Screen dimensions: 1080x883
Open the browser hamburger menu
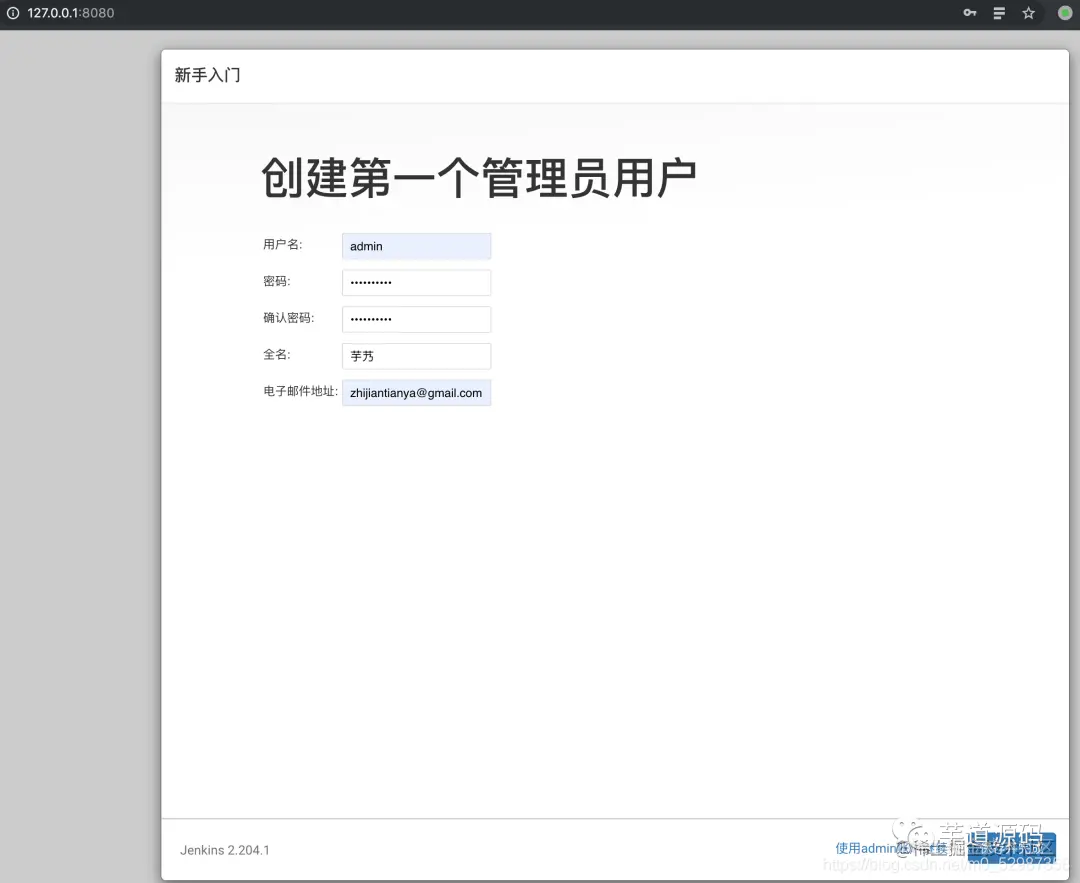998,13
